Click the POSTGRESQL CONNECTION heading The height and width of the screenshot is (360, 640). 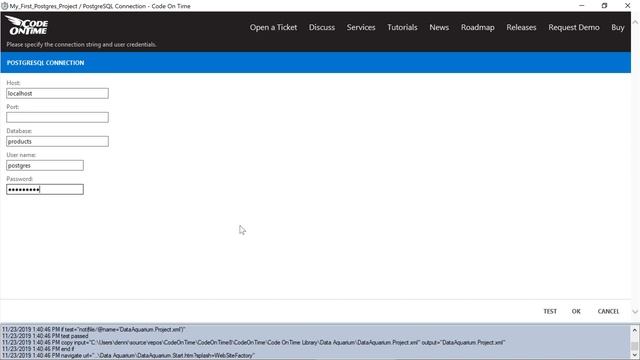(45, 62)
